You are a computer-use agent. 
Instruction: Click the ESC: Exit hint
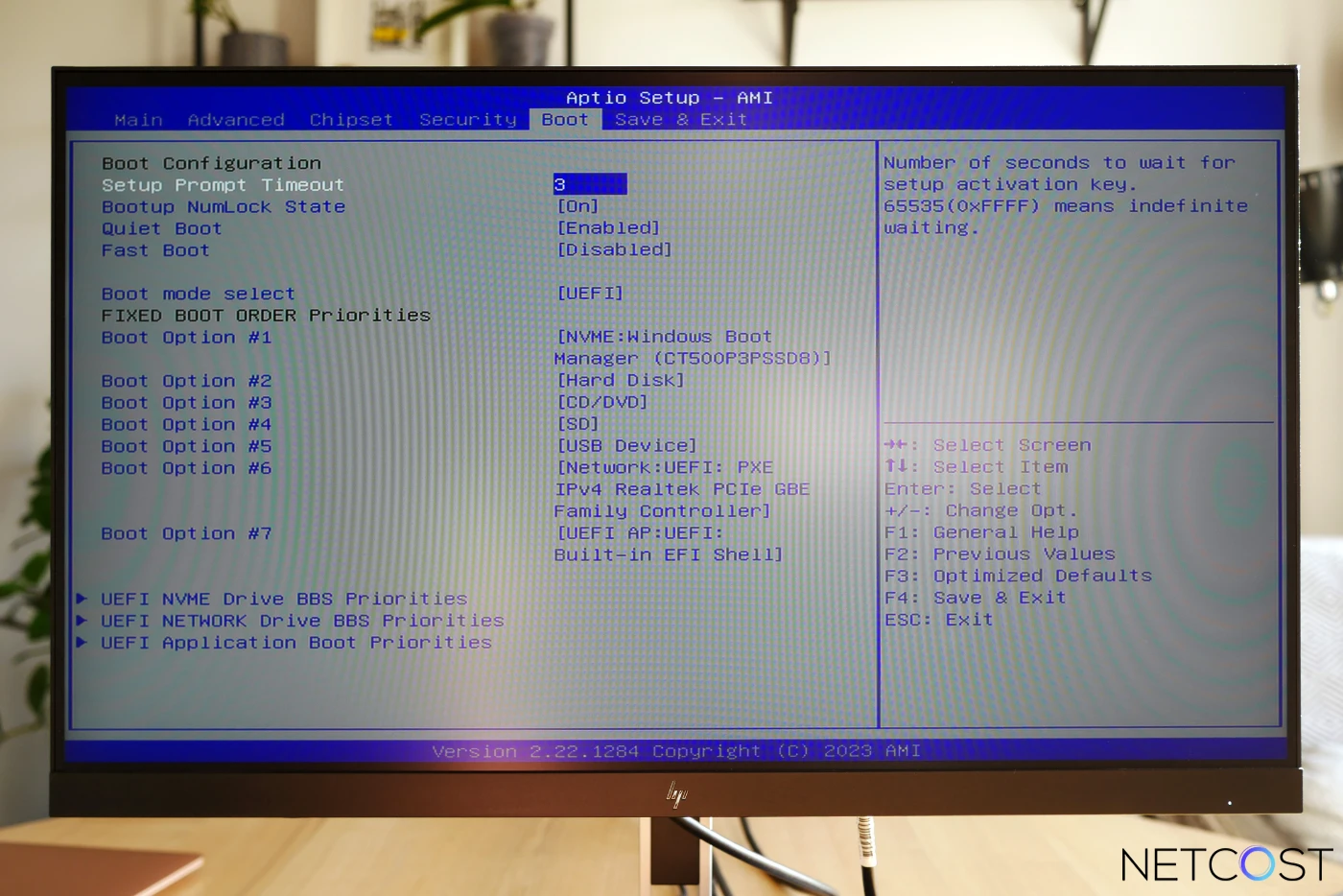tap(938, 620)
